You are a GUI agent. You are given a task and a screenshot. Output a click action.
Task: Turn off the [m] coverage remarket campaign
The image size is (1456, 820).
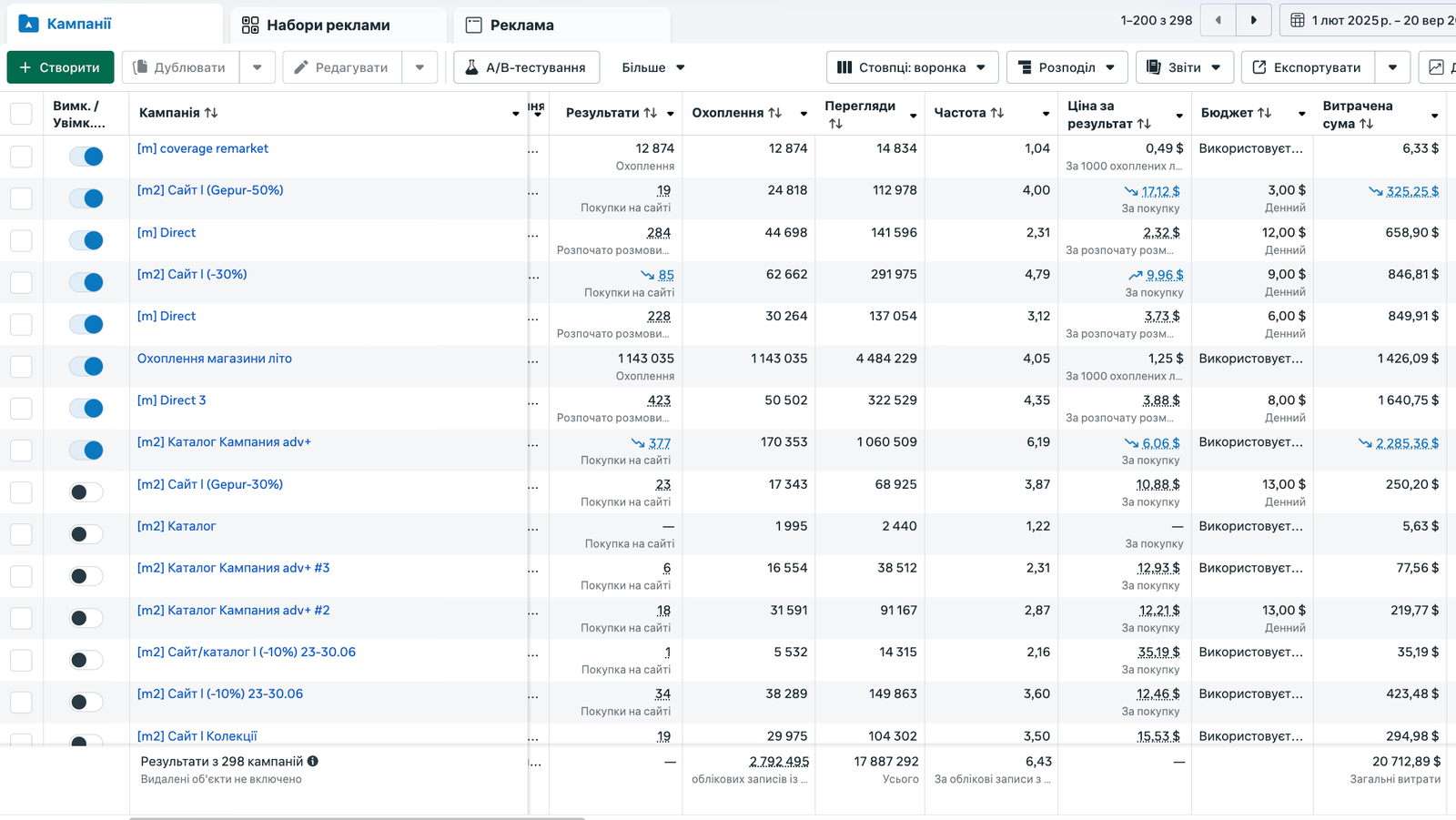point(86,157)
